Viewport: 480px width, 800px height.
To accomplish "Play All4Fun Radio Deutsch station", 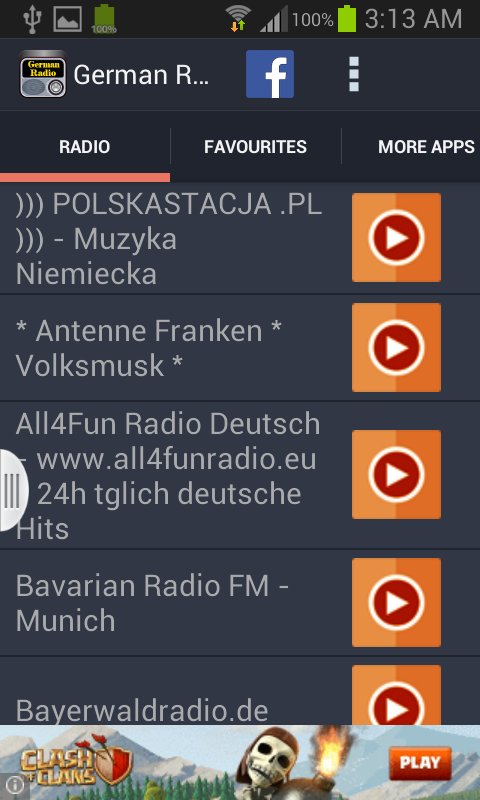I will 396,474.
